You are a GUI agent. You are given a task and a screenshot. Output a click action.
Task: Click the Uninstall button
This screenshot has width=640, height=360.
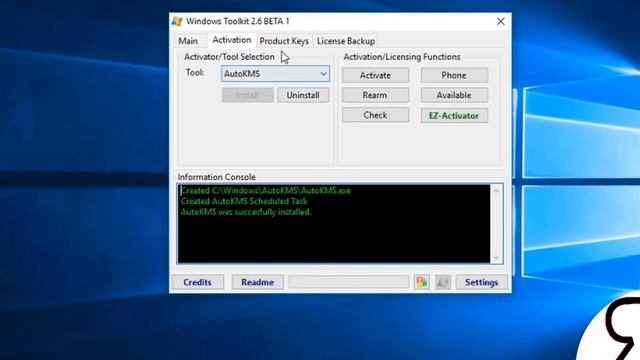coord(303,95)
